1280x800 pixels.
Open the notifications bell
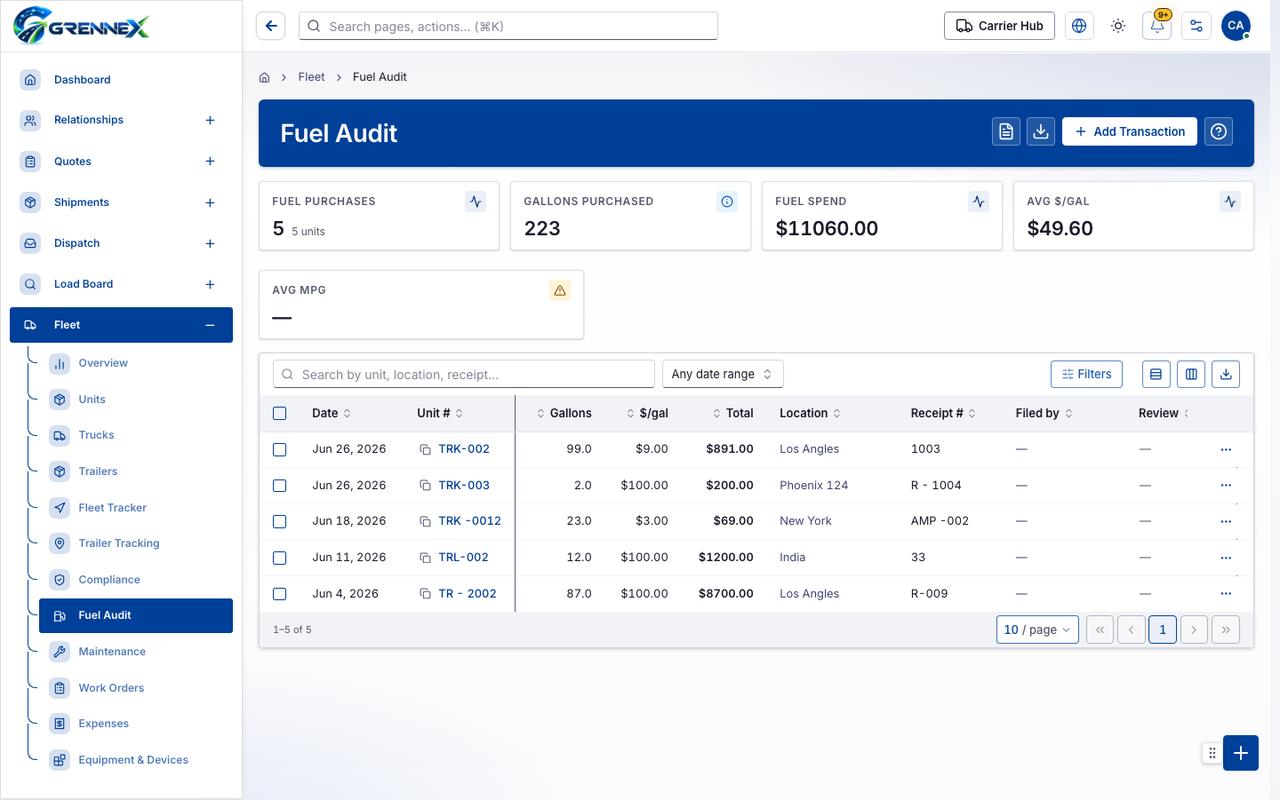click(1157, 26)
